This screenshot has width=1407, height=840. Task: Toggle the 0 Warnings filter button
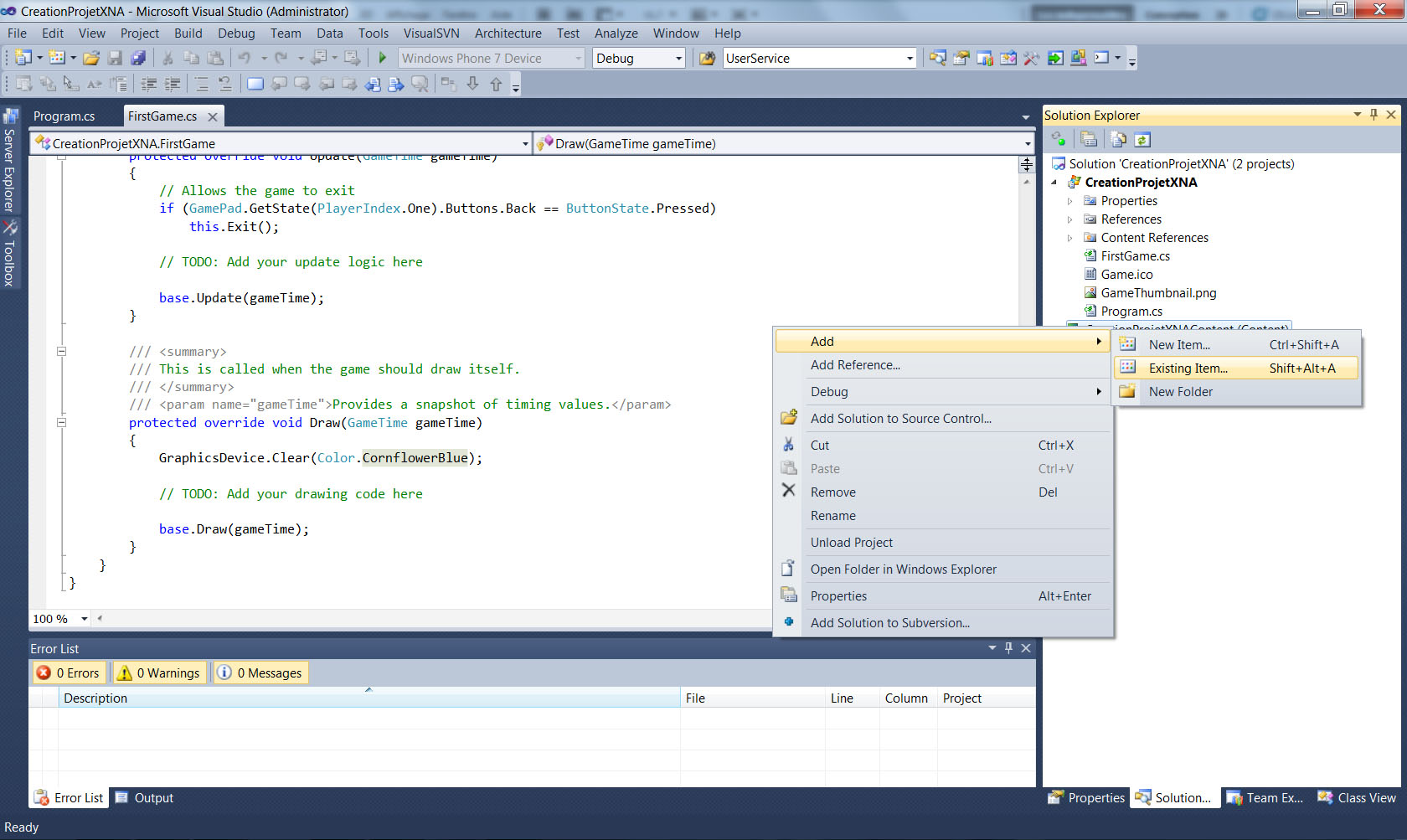159,673
